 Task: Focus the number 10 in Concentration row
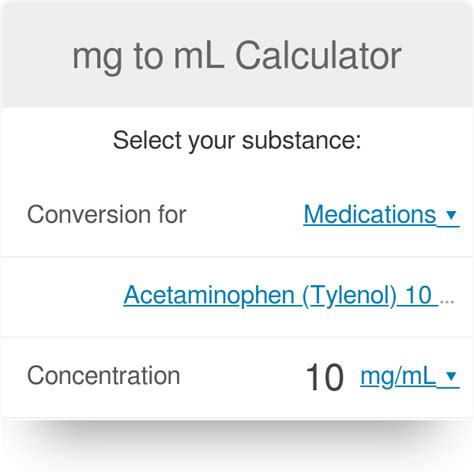[324, 377]
